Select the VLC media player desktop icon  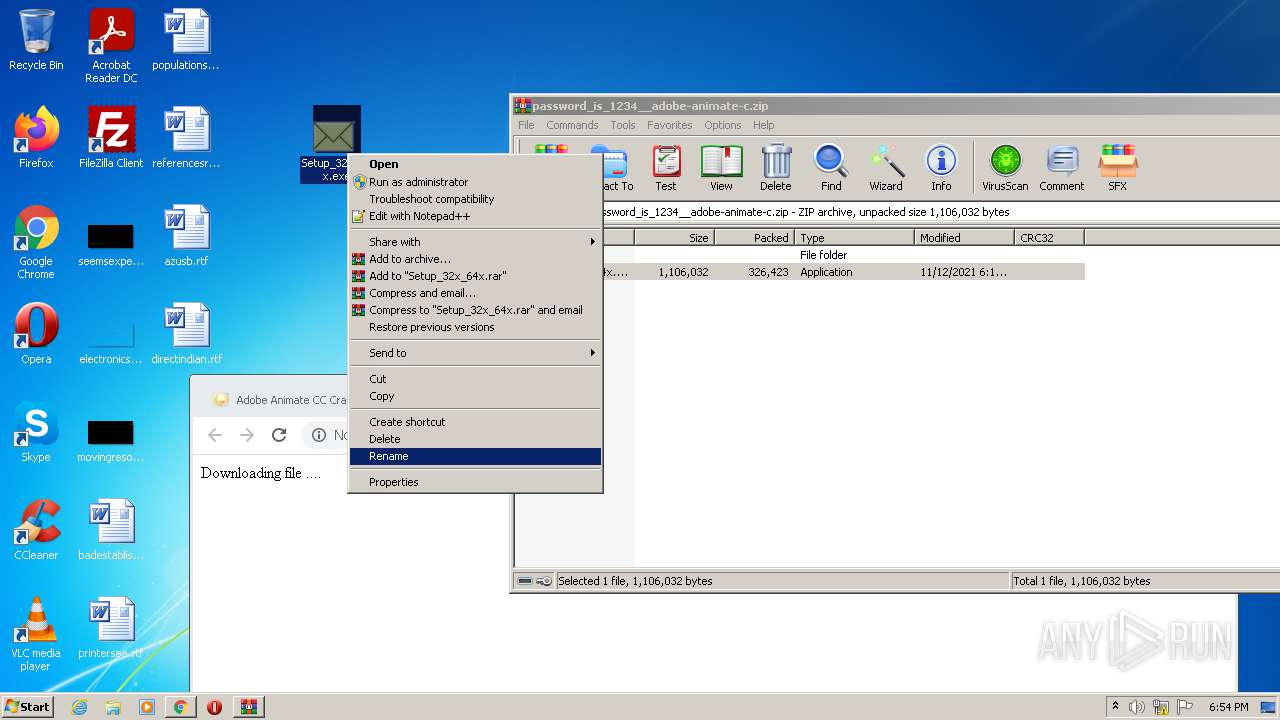pos(36,634)
